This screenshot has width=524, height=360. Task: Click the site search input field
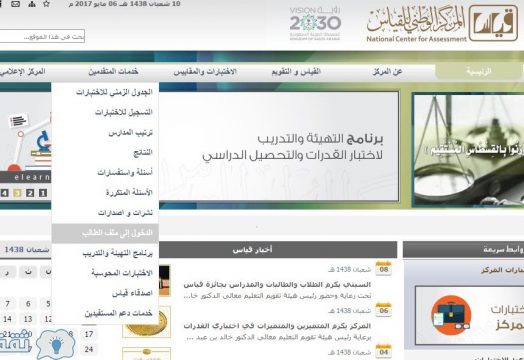point(42,36)
